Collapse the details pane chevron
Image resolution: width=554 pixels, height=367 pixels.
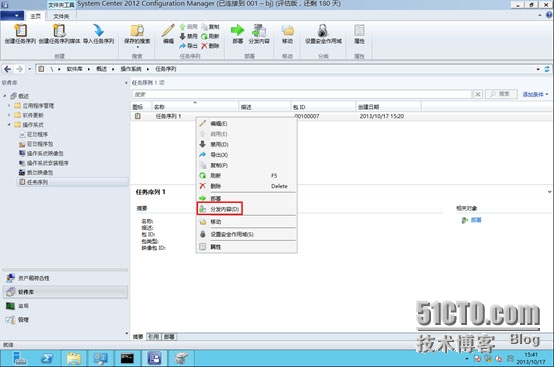549,192
